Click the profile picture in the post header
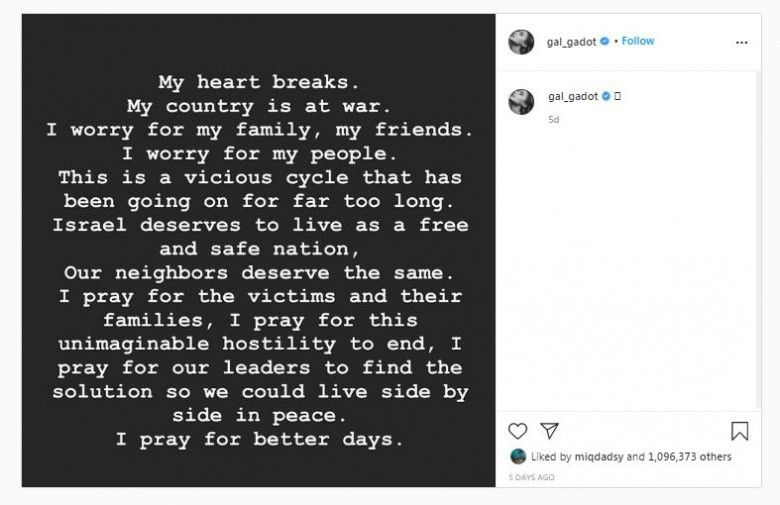The width and height of the screenshot is (780, 505). coord(521,42)
